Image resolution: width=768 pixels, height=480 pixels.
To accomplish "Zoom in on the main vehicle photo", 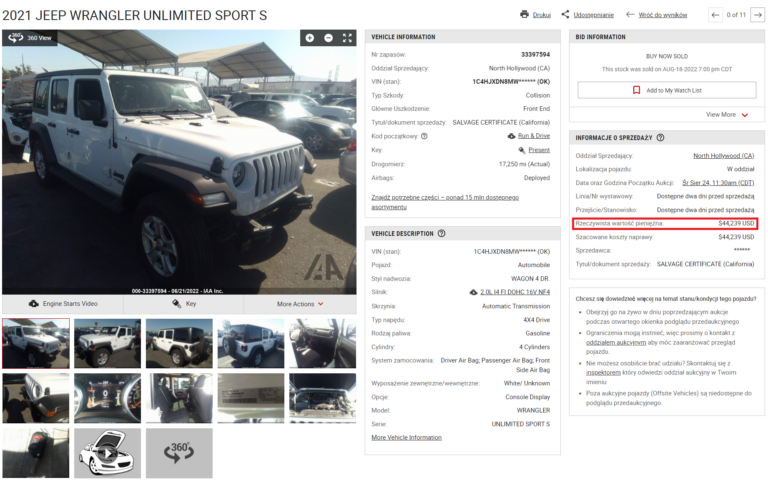I will pos(310,38).
